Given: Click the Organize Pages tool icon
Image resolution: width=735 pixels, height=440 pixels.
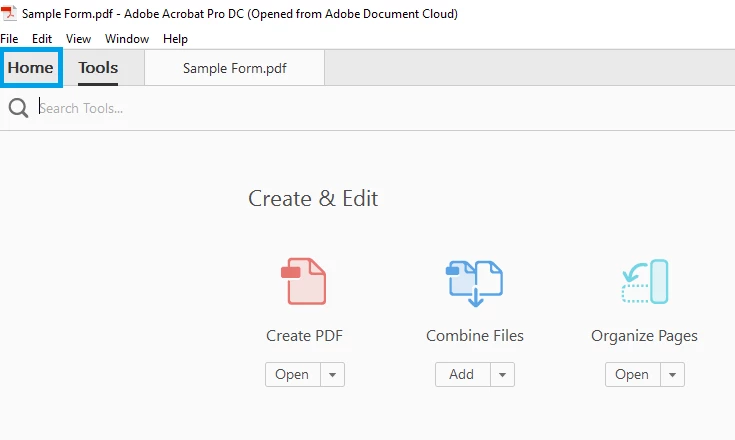Looking at the screenshot, I should click(x=645, y=281).
